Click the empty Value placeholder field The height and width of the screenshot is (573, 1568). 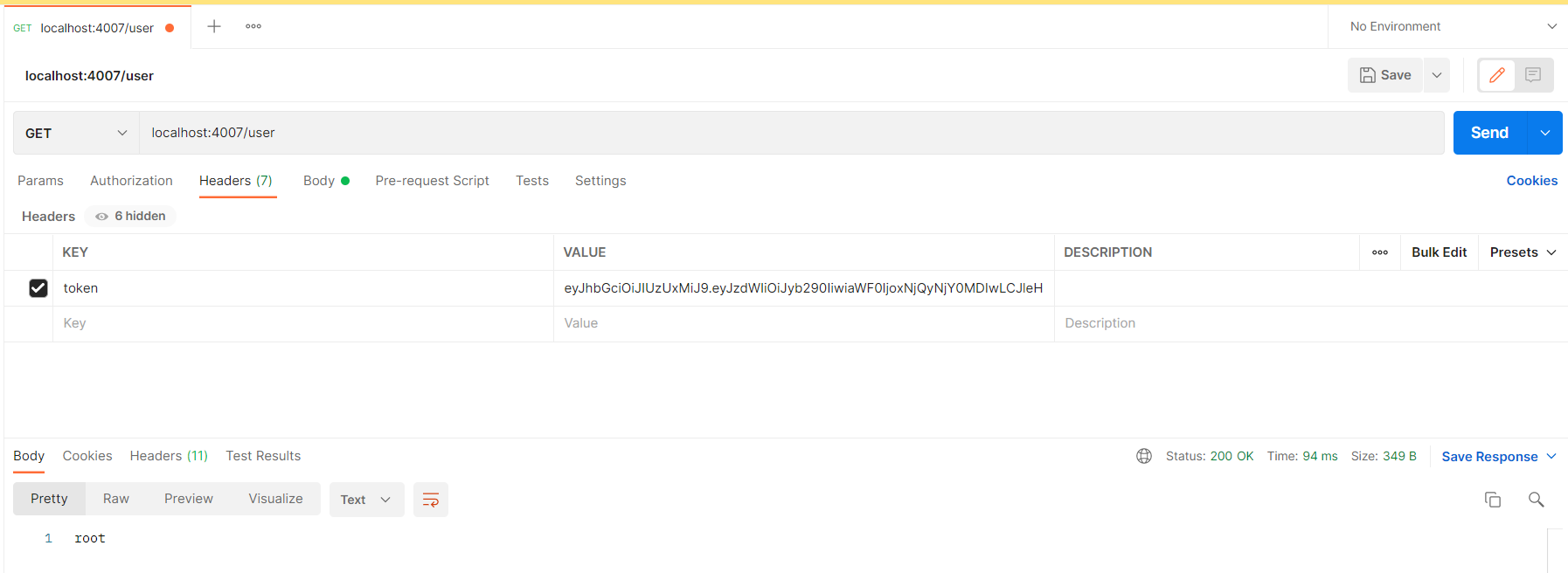click(803, 323)
